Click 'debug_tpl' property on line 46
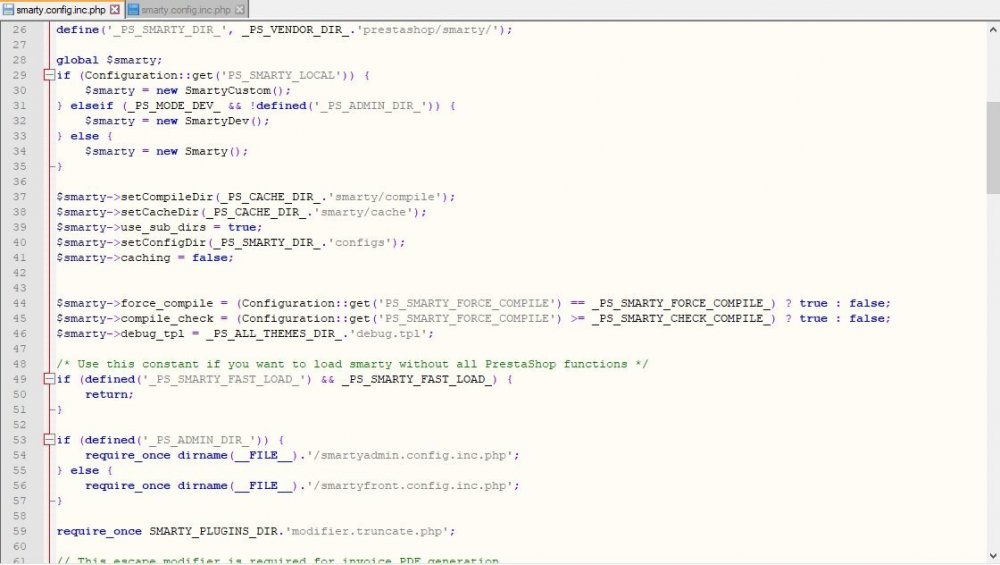1000x565 pixels. pyautogui.click(x=152, y=334)
